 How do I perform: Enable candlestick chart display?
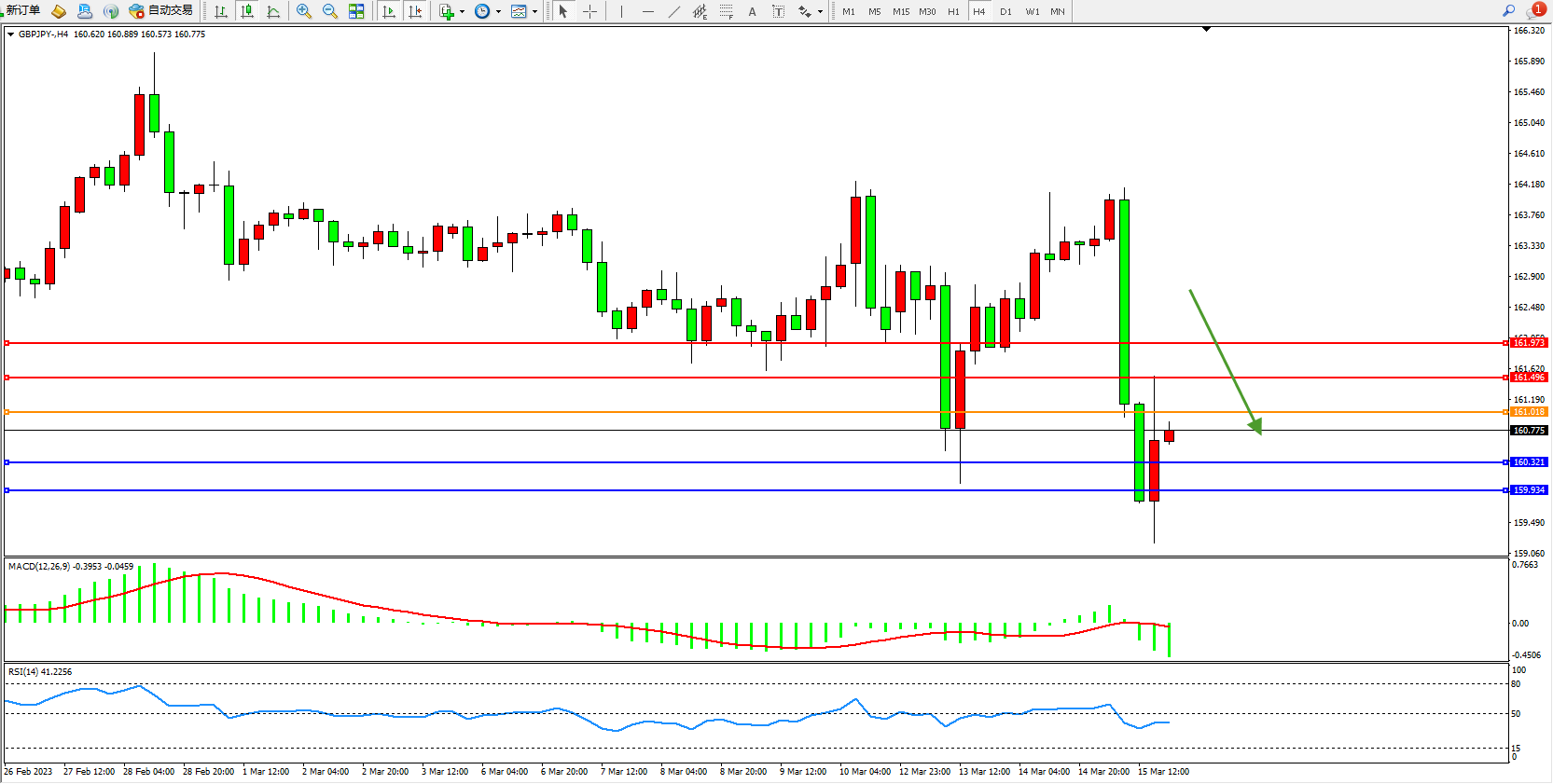[247, 11]
